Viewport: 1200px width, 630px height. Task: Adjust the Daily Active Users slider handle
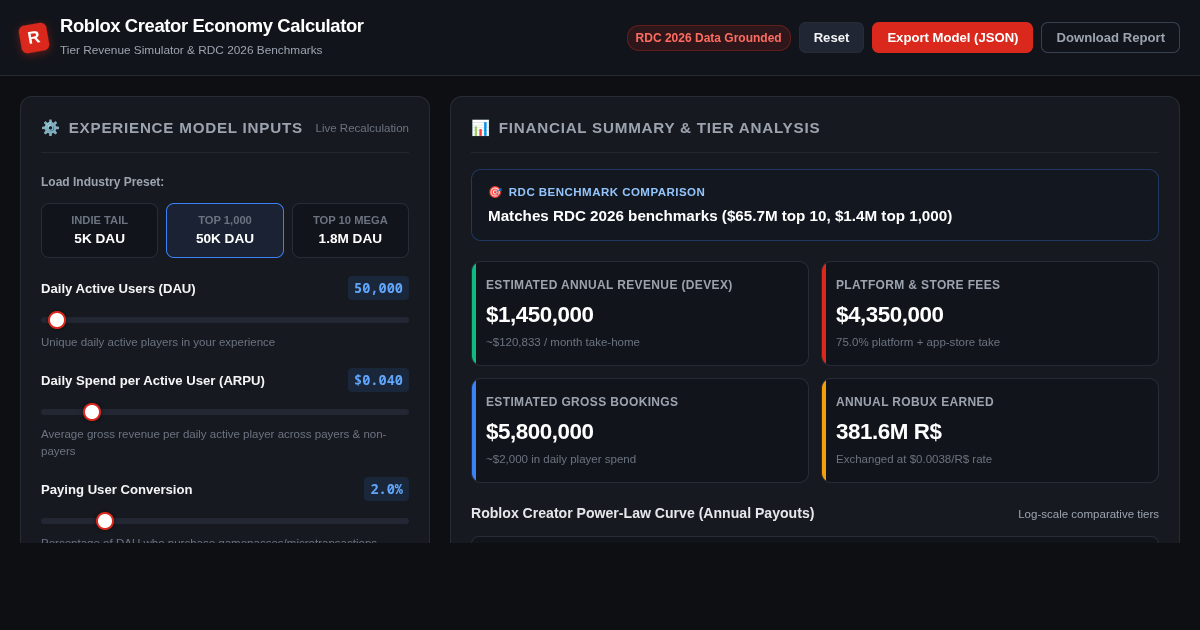(x=57, y=320)
